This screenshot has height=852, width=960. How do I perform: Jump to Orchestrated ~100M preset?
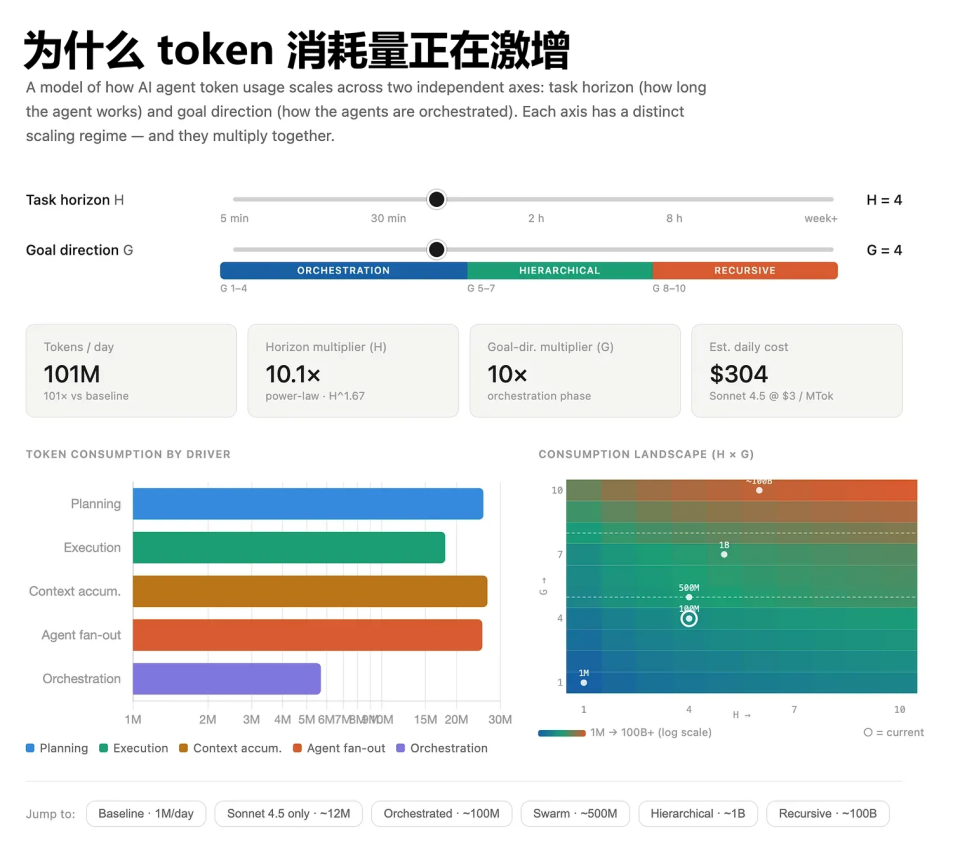pyautogui.click(x=441, y=813)
